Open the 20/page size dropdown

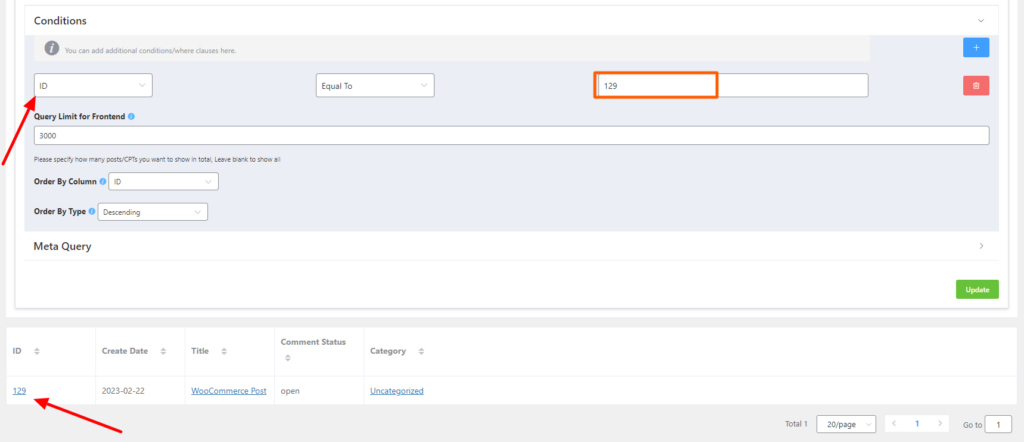[846, 424]
